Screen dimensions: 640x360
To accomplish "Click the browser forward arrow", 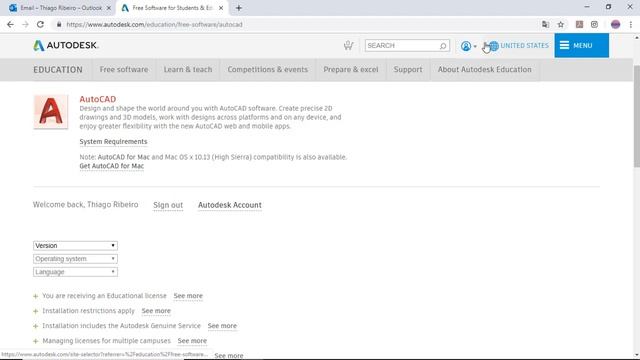I will 25,24.
